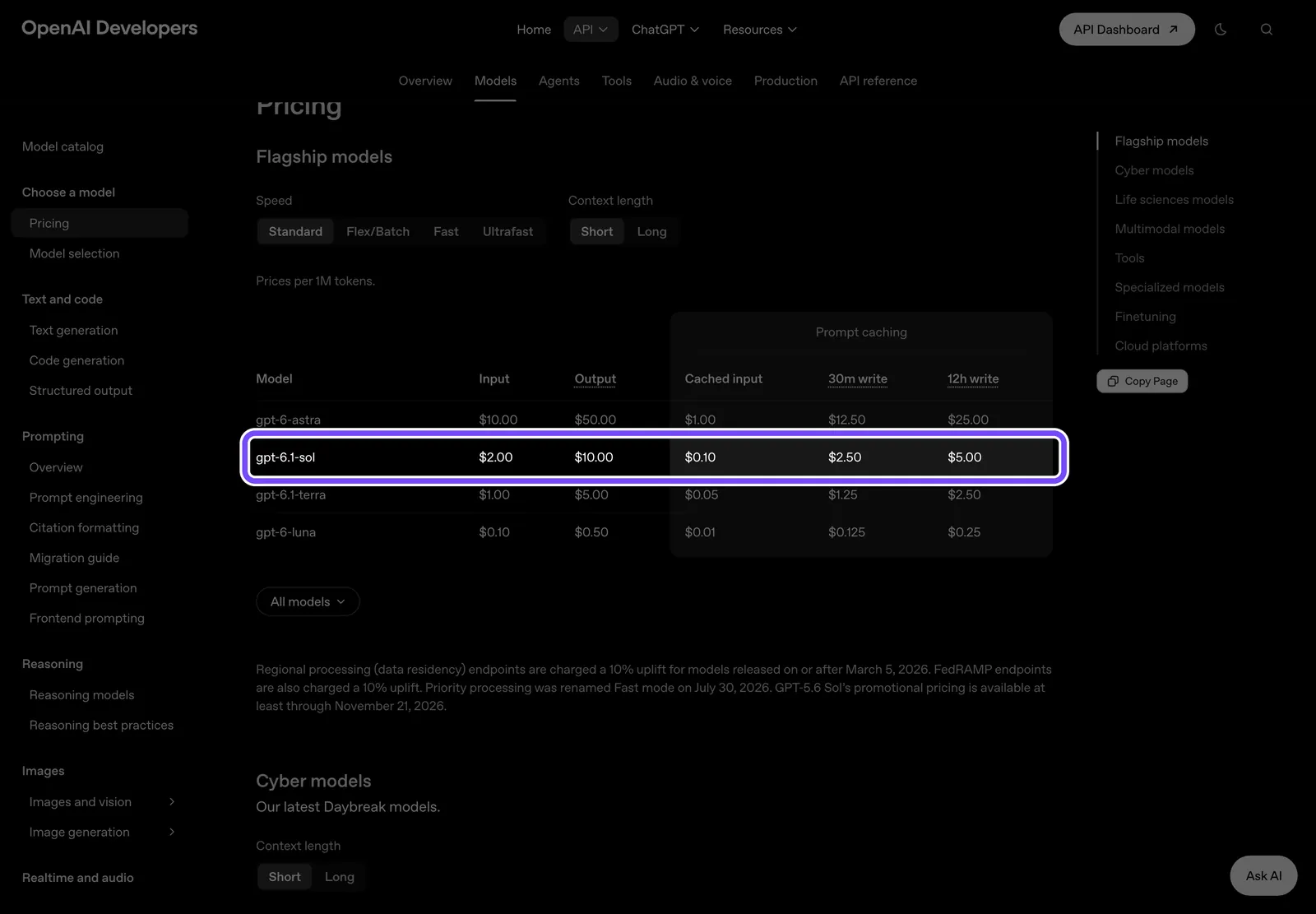Select Short context length under Cyber models
The image size is (1316, 914).
[285, 877]
